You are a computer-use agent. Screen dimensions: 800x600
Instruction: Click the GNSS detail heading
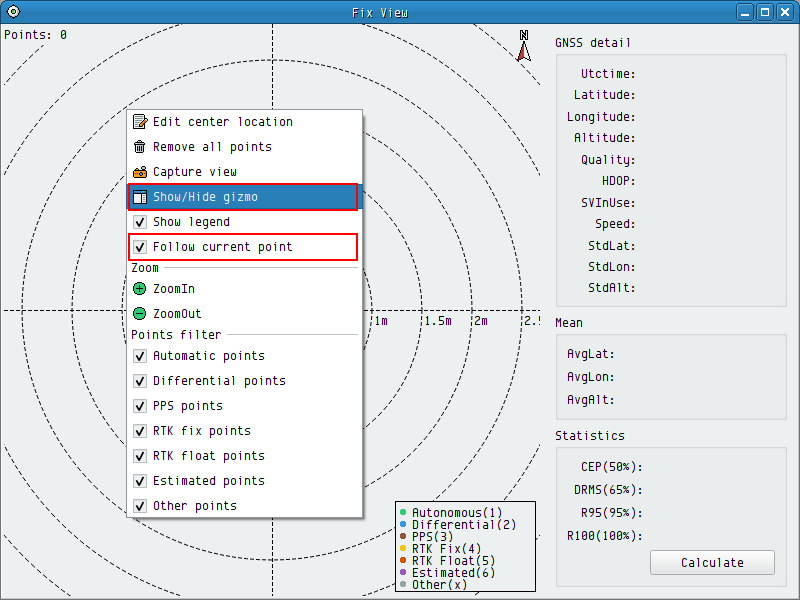[593, 43]
